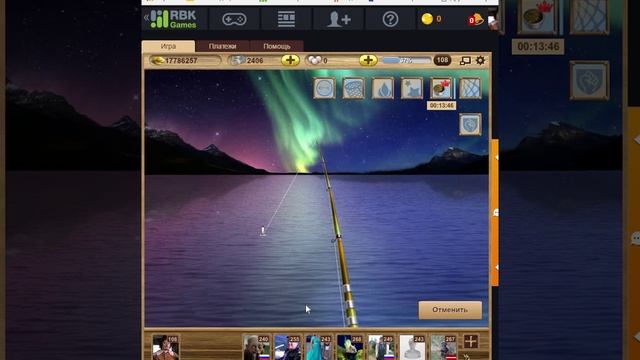
Task: Switch to the Помощь tab
Action: pyautogui.click(x=277, y=46)
